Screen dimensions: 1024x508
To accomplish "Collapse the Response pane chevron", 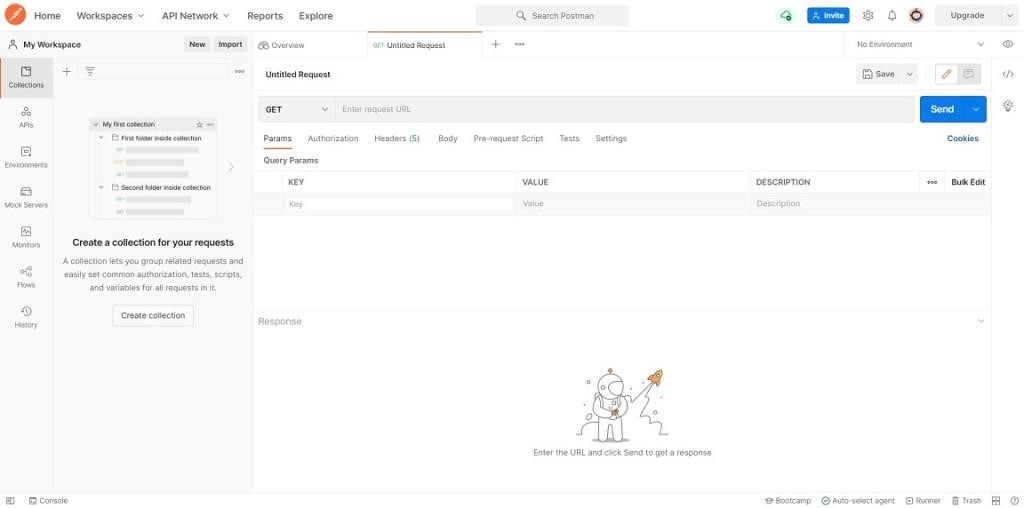I will pos(980,321).
